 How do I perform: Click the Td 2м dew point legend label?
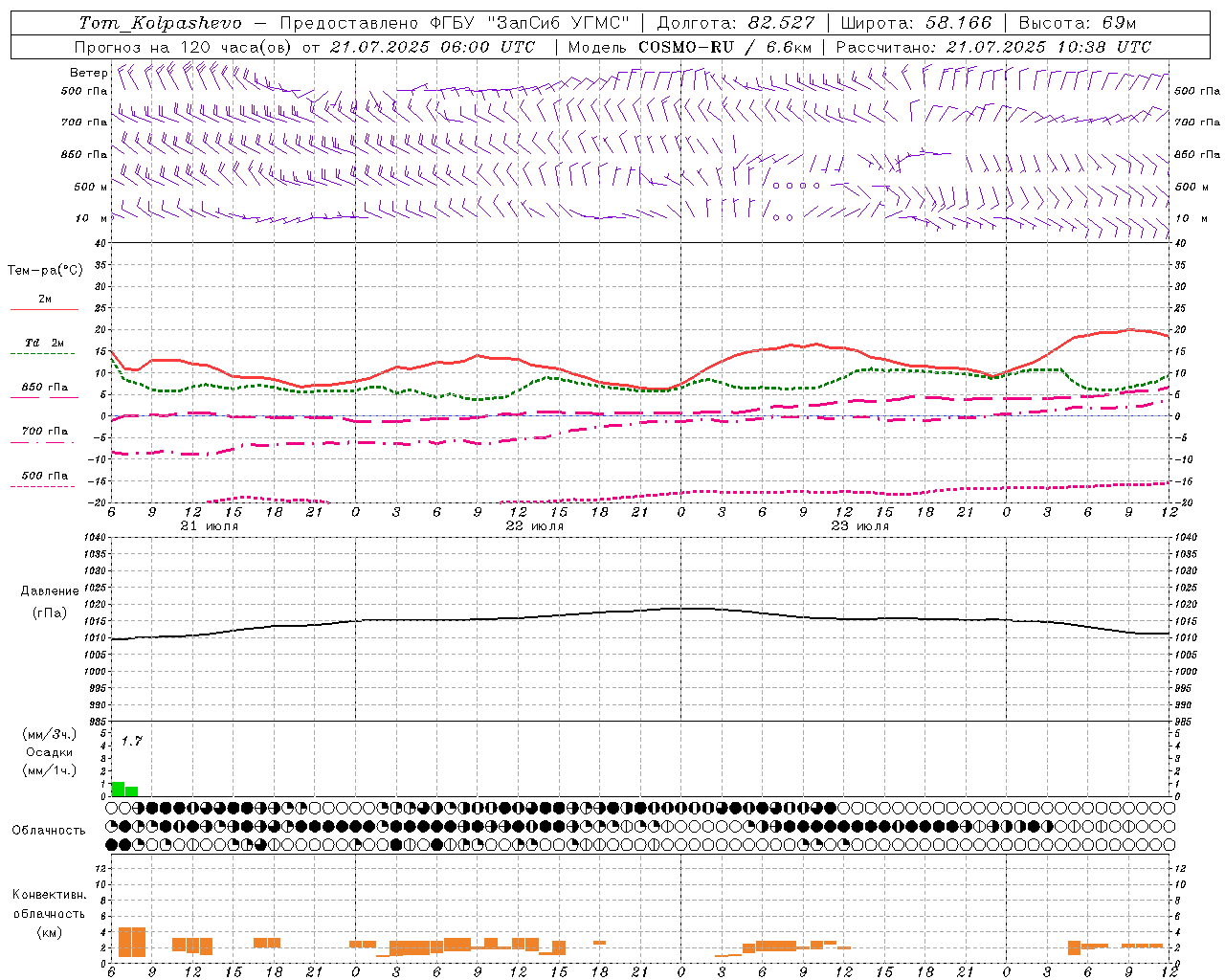[44, 343]
